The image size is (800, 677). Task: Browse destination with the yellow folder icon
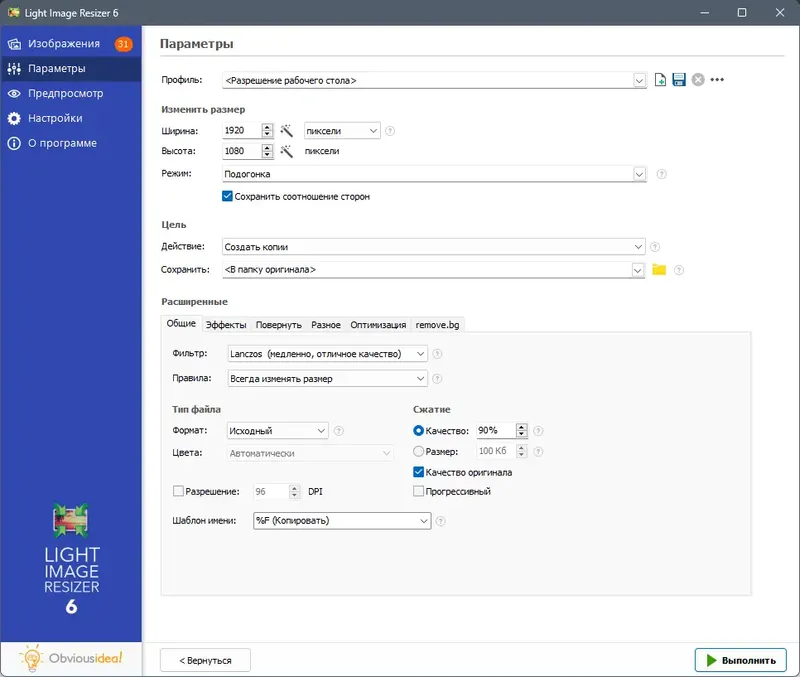click(659, 269)
